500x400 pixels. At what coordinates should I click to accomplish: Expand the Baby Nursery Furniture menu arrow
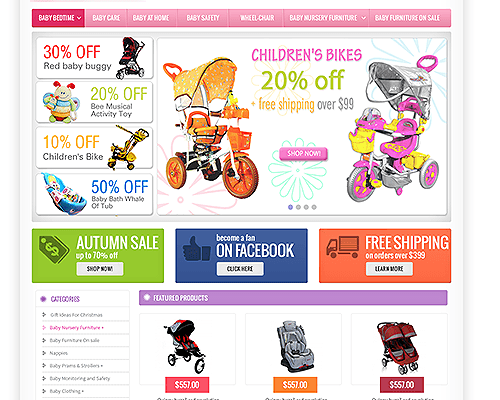[x=364, y=18]
